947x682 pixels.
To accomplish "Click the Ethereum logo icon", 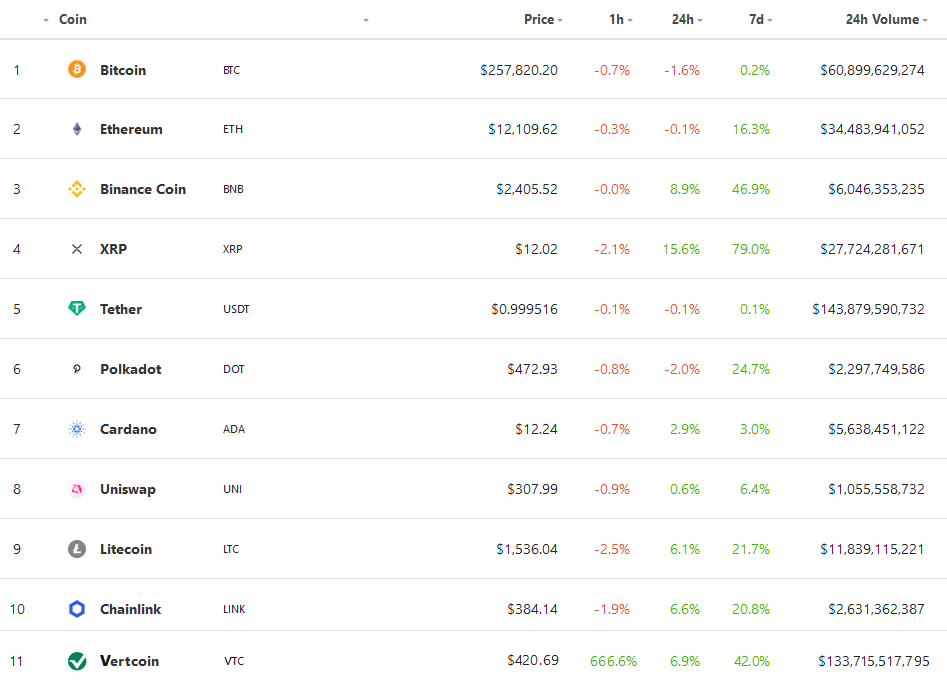I will [x=77, y=129].
